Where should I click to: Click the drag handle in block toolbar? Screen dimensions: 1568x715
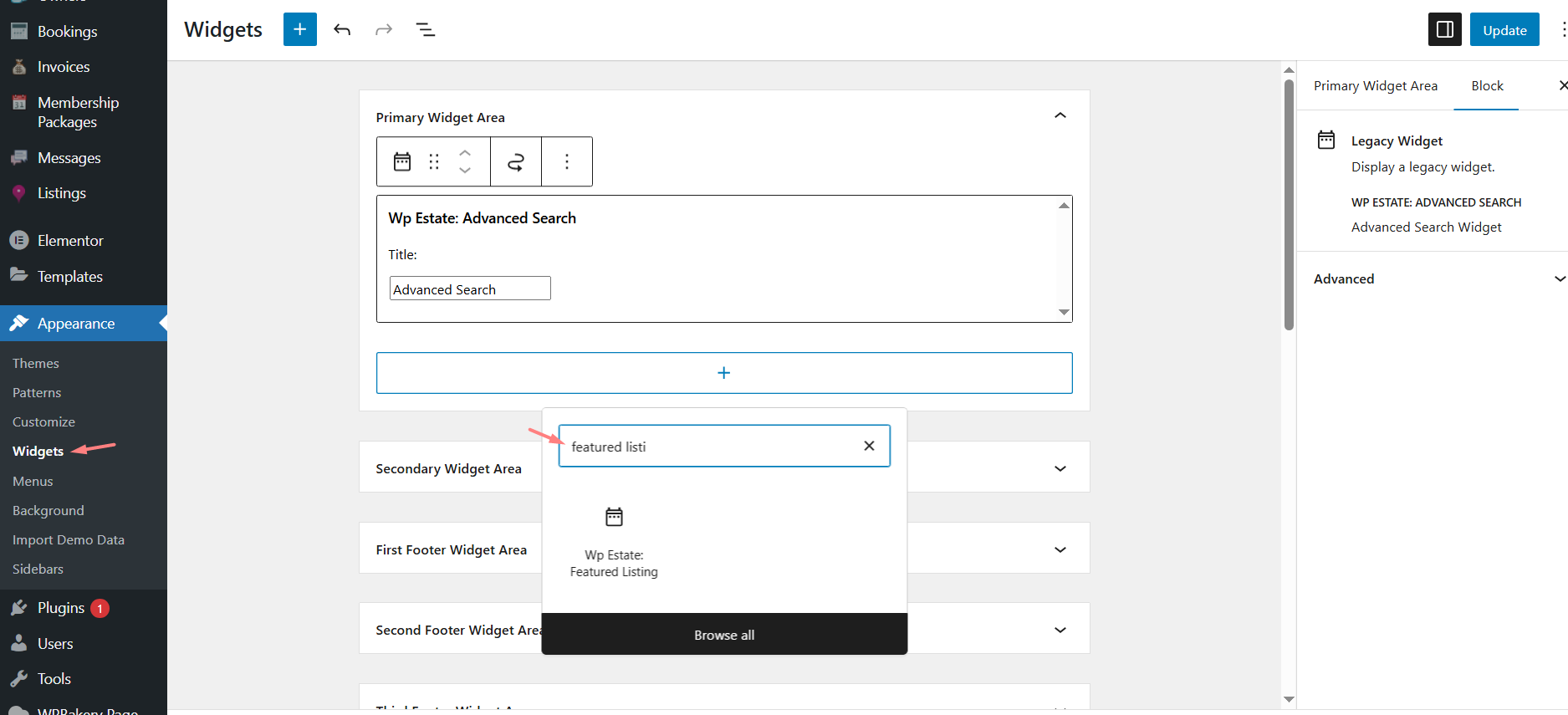click(434, 161)
